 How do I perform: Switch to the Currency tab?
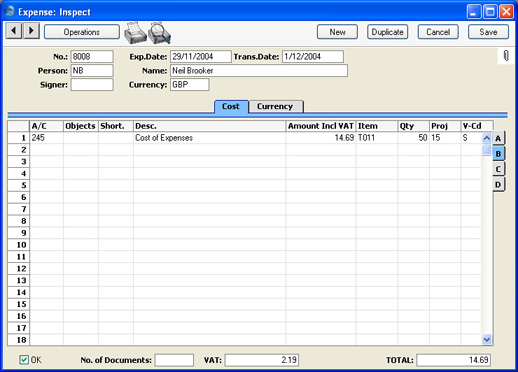coord(276,106)
